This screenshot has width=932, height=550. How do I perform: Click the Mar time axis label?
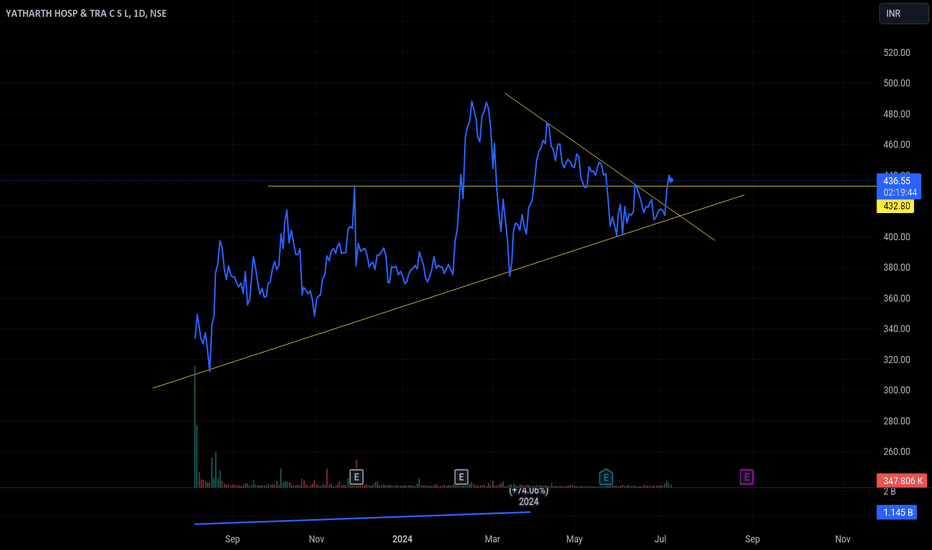point(492,539)
